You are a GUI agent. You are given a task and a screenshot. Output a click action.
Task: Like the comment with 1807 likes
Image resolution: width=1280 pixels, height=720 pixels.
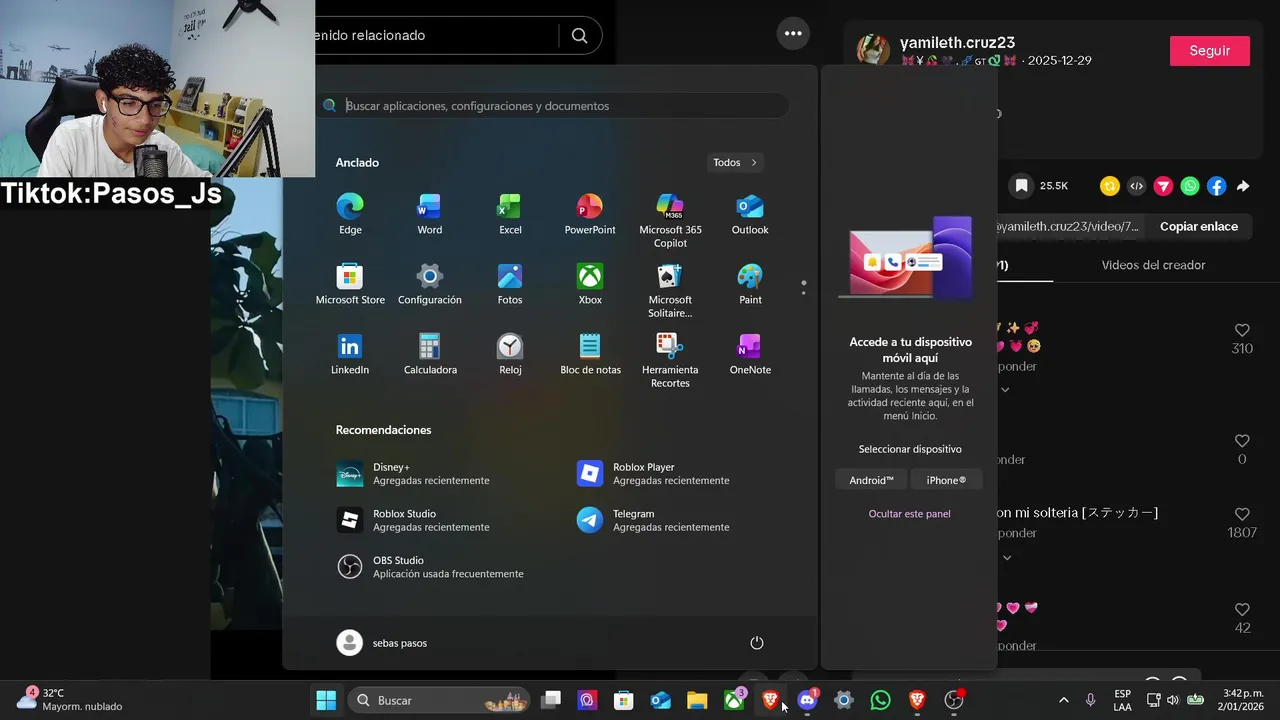click(1242, 514)
